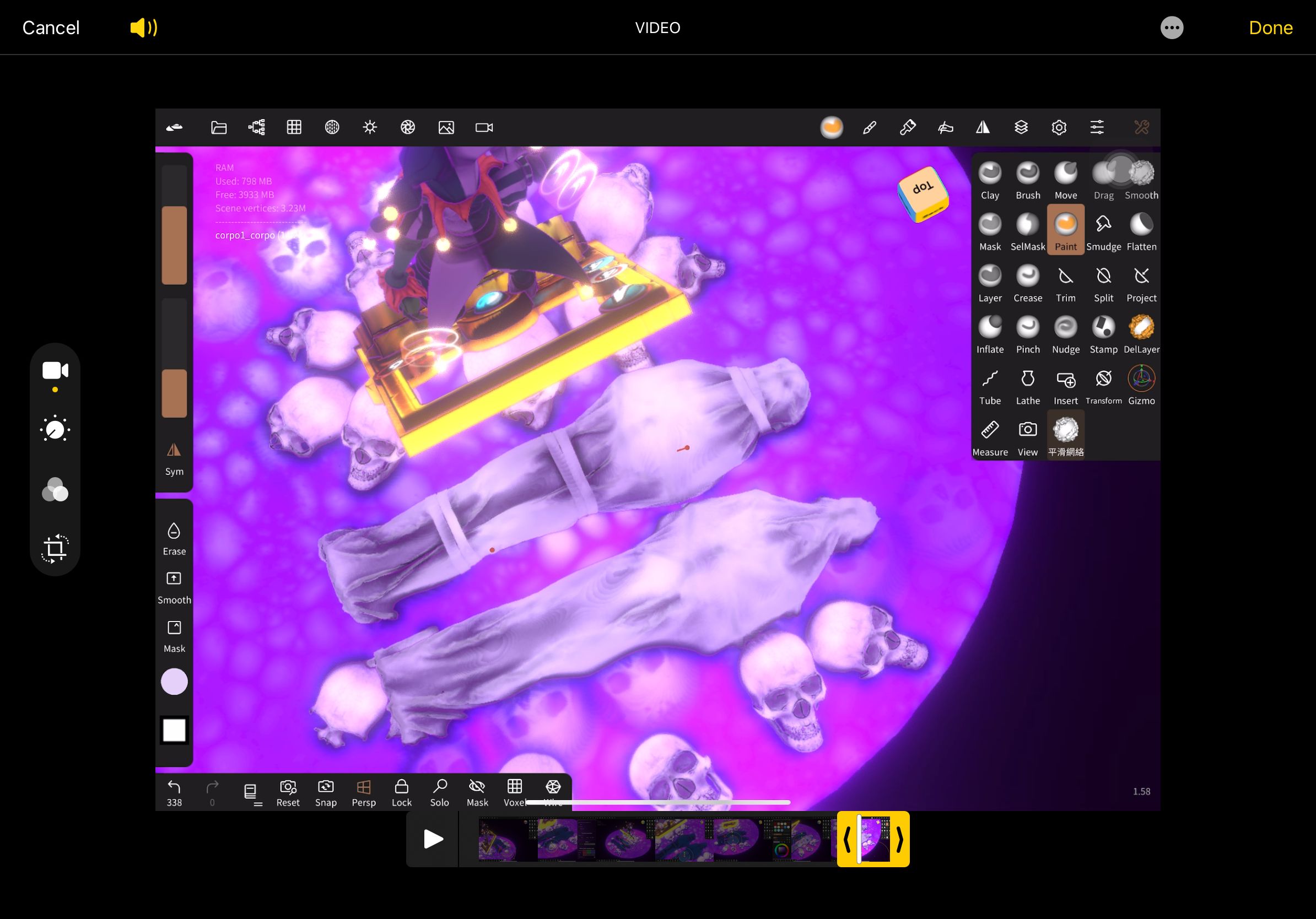The image size is (1316, 919).
Task: Select the Tube tool
Action: pyautogui.click(x=990, y=386)
